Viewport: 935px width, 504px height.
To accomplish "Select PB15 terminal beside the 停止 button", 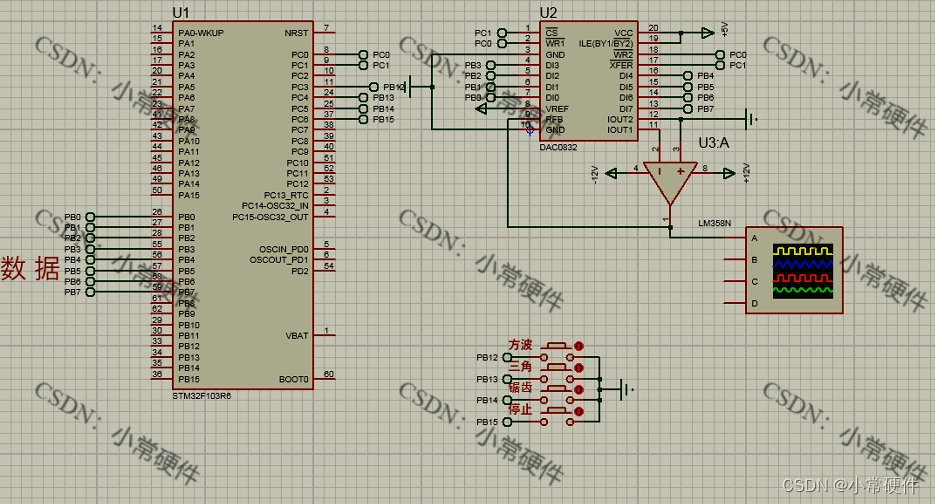I will click(507, 422).
